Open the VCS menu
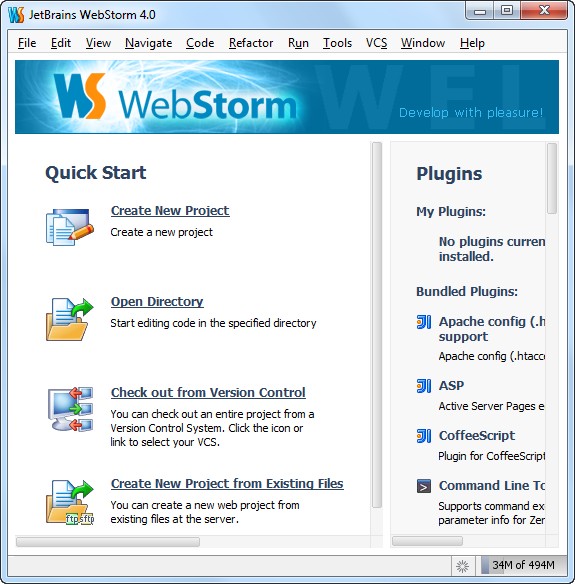The height and width of the screenshot is (584, 575). point(377,43)
